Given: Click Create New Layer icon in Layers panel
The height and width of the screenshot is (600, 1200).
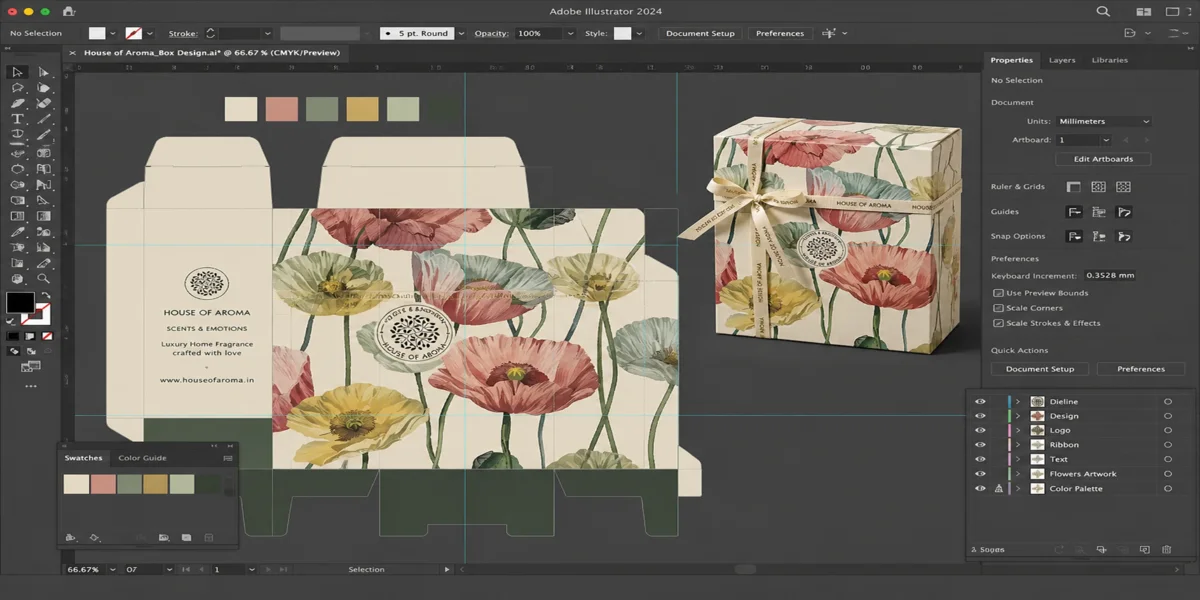Looking at the screenshot, I should (1145, 549).
